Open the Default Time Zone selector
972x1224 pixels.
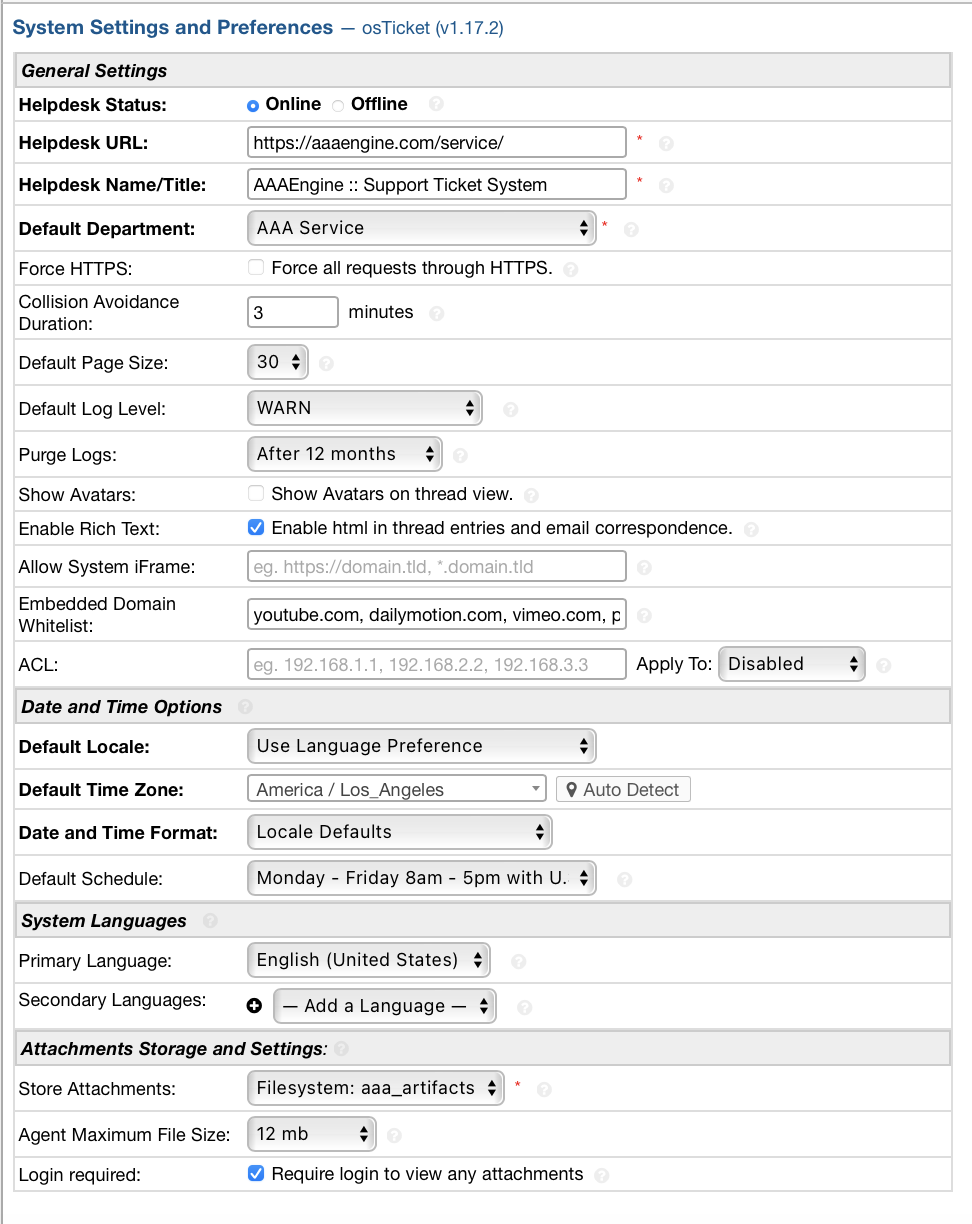pyautogui.click(x=396, y=790)
